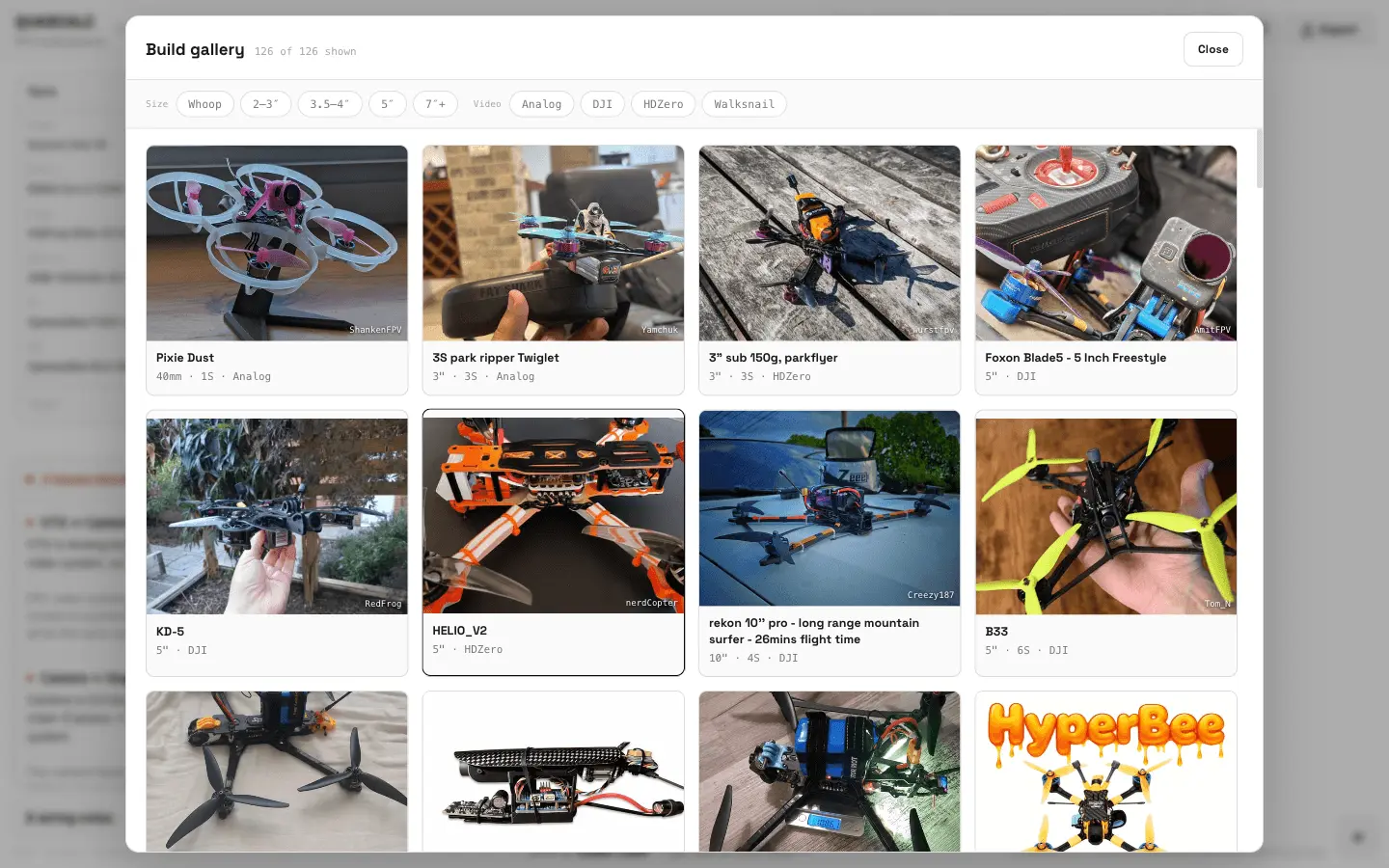Click the '10" · 4S · DJI' specs line
The height and width of the screenshot is (868, 1389).
pyautogui.click(x=753, y=658)
